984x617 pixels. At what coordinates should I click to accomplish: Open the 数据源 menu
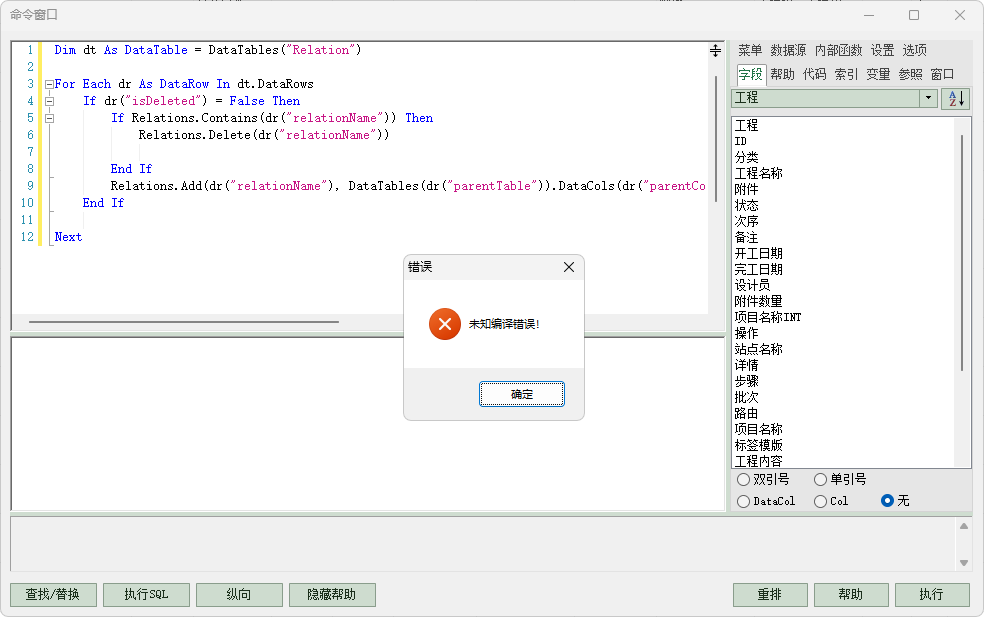tap(788, 50)
